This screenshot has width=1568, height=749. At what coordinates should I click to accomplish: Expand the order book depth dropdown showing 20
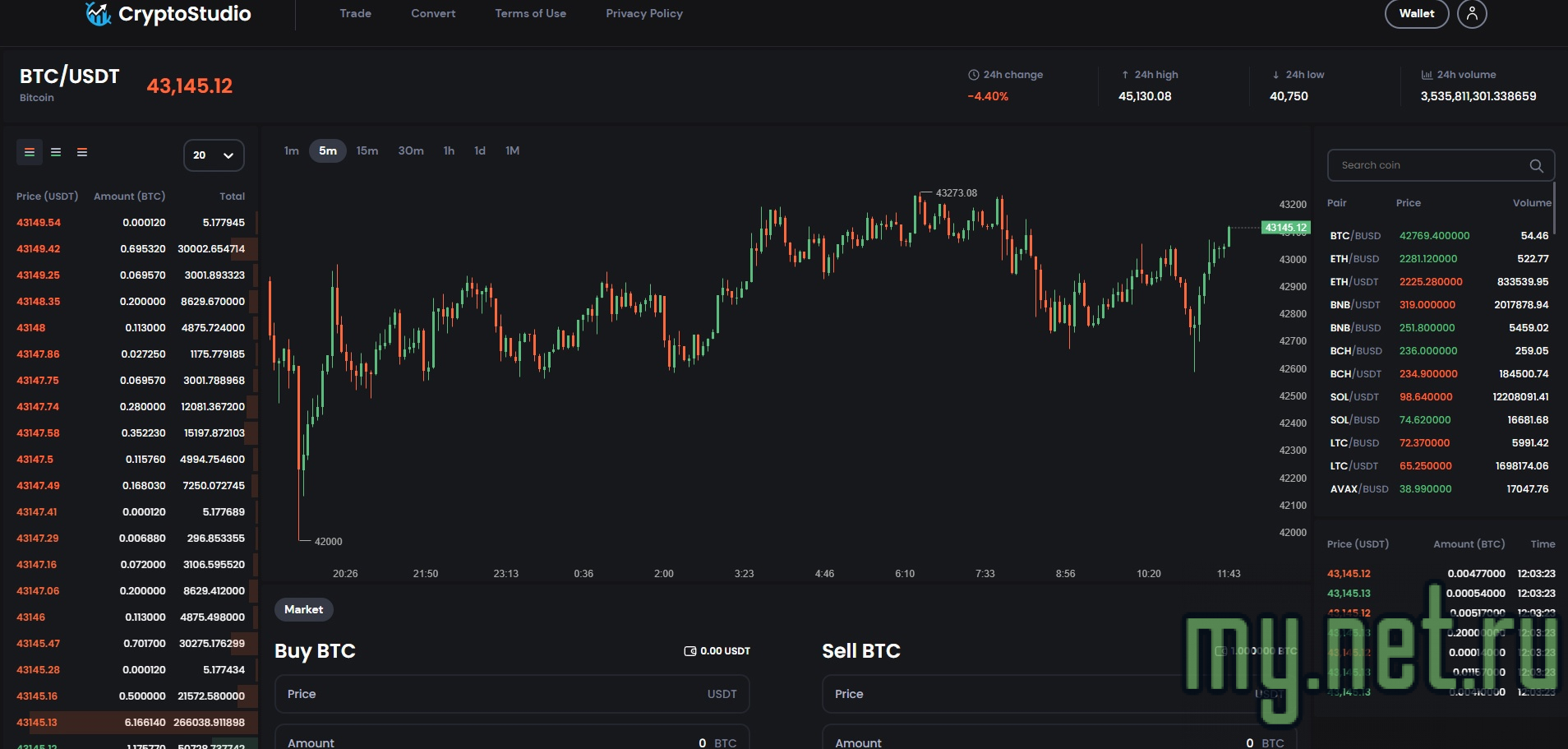point(214,155)
